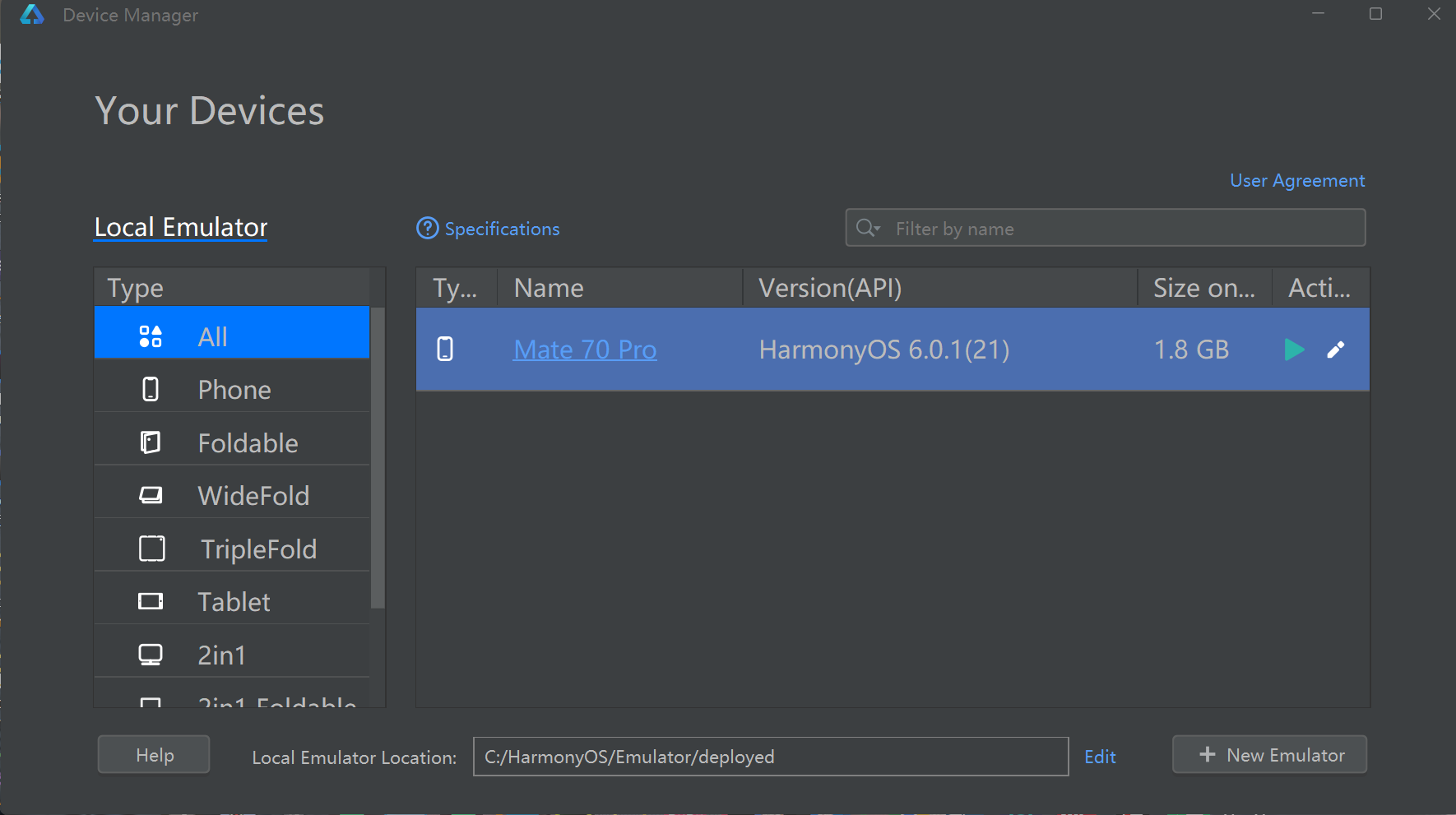
Task: Click the Filter by name search field
Action: 1106,228
